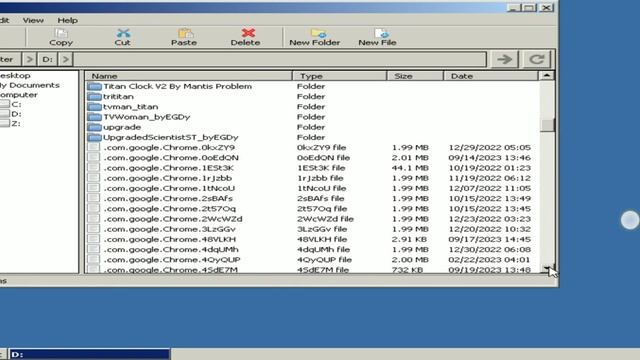Open the Help menu
This screenshot has width=640, height=360.
67,20
